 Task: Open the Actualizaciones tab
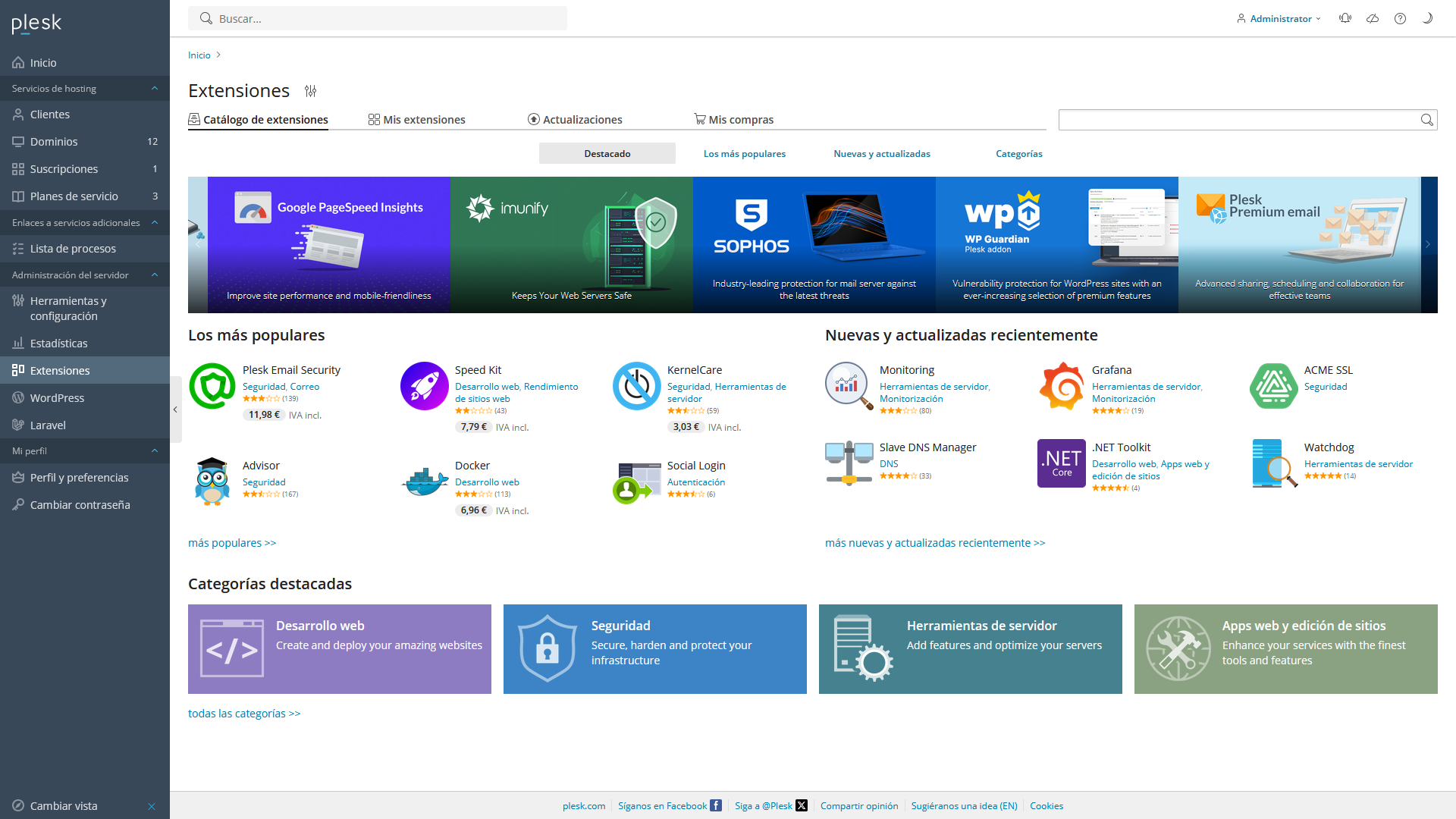[575, 120]
